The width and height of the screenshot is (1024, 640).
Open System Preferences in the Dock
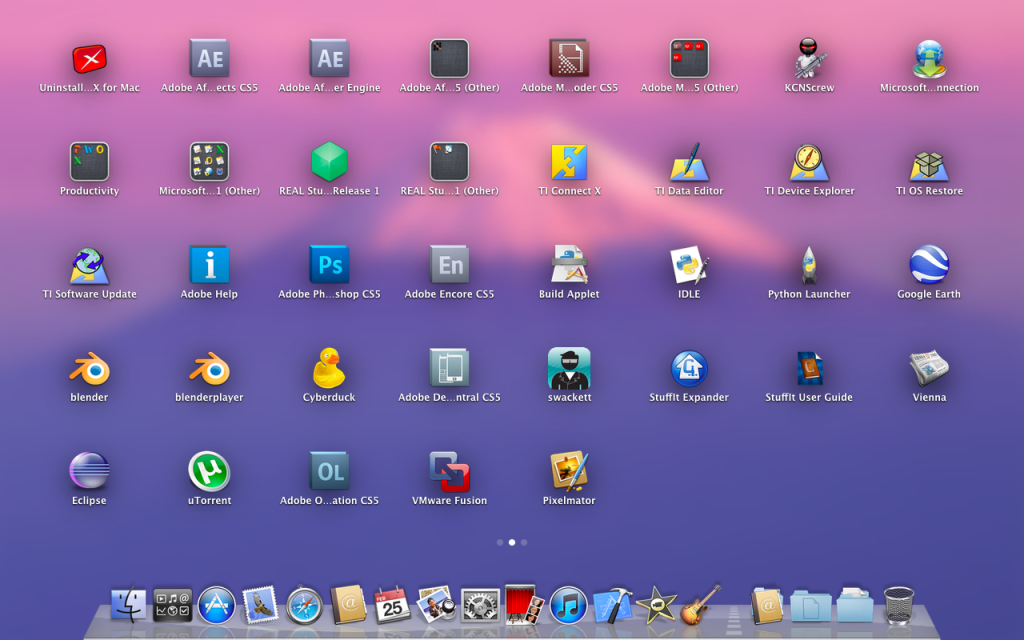coord(480,605)
